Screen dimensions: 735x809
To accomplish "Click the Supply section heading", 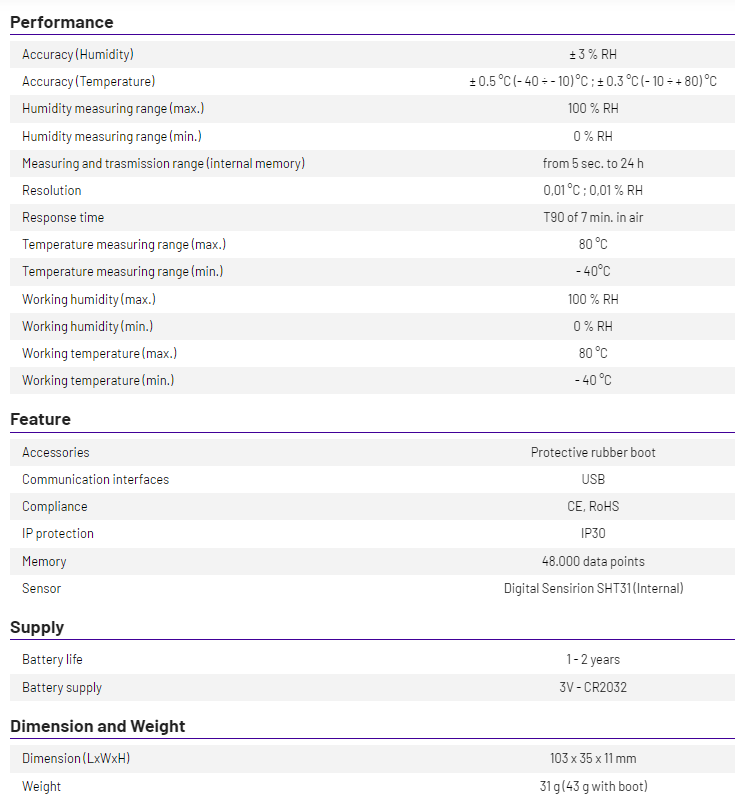I will [37, 627].
